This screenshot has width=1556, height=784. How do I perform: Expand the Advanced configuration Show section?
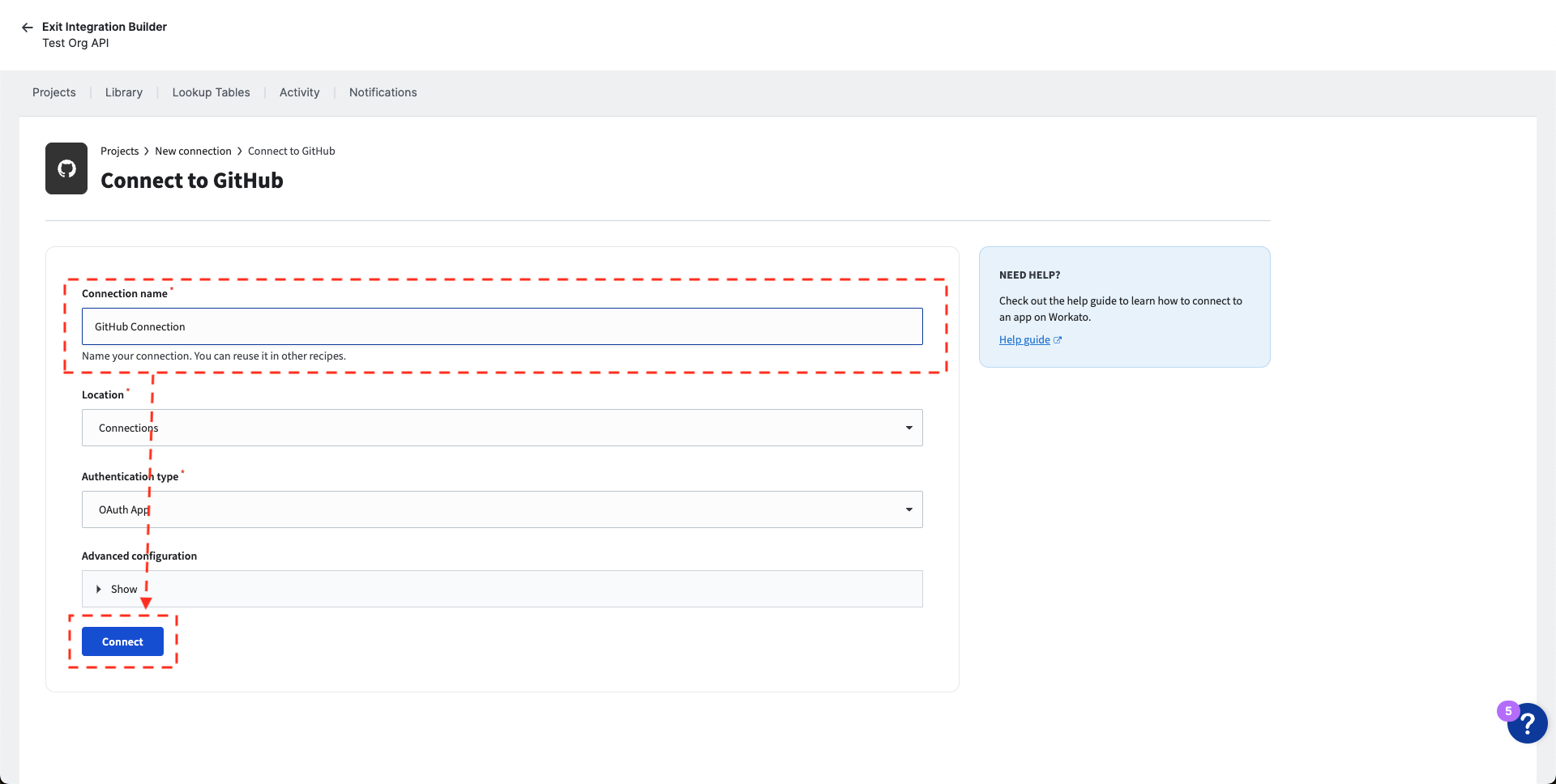click(x=502, y=589)
